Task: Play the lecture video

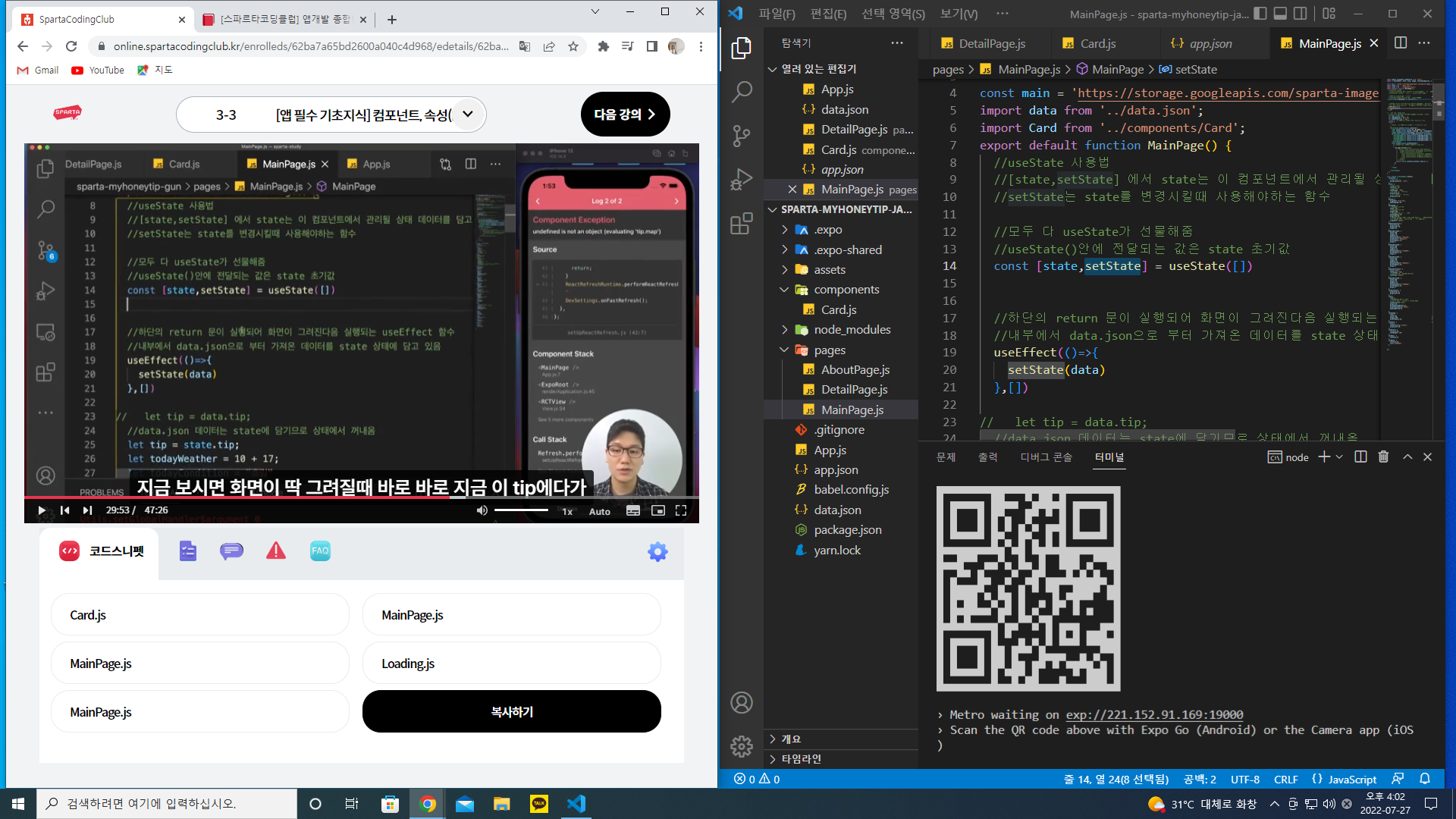Action: 42,510
